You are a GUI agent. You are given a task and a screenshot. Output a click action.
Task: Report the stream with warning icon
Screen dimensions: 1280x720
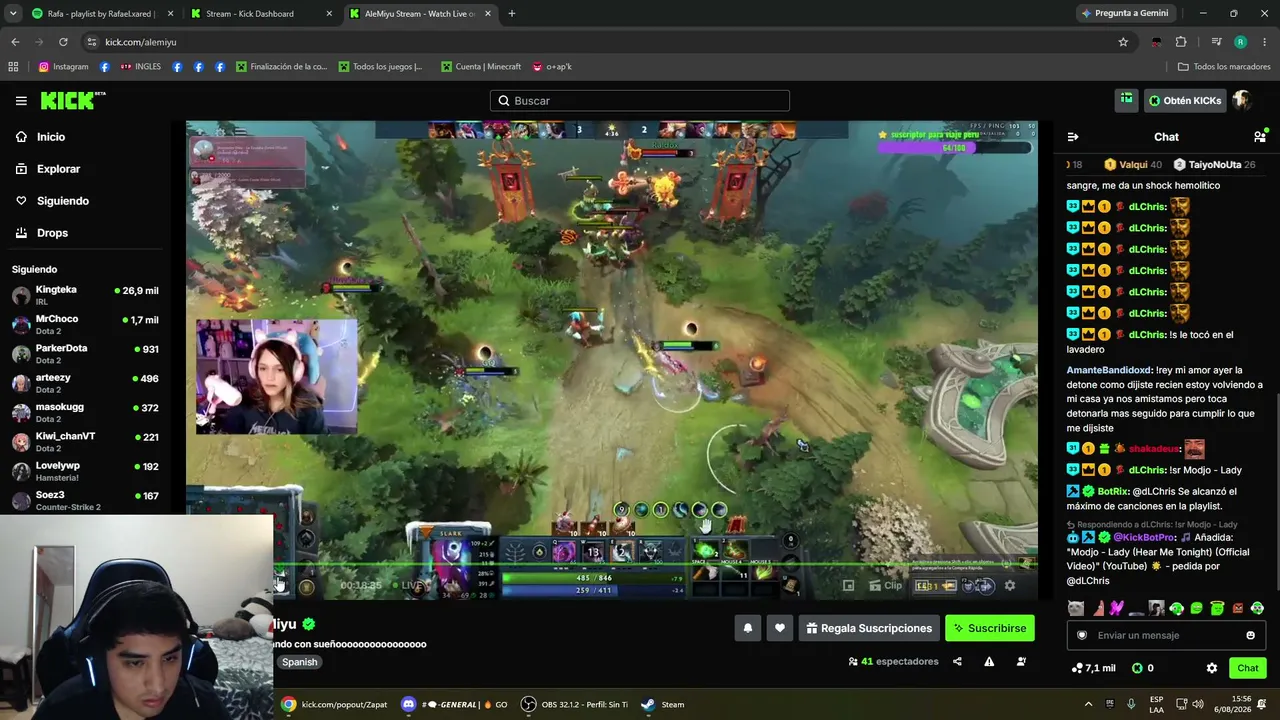989,661
